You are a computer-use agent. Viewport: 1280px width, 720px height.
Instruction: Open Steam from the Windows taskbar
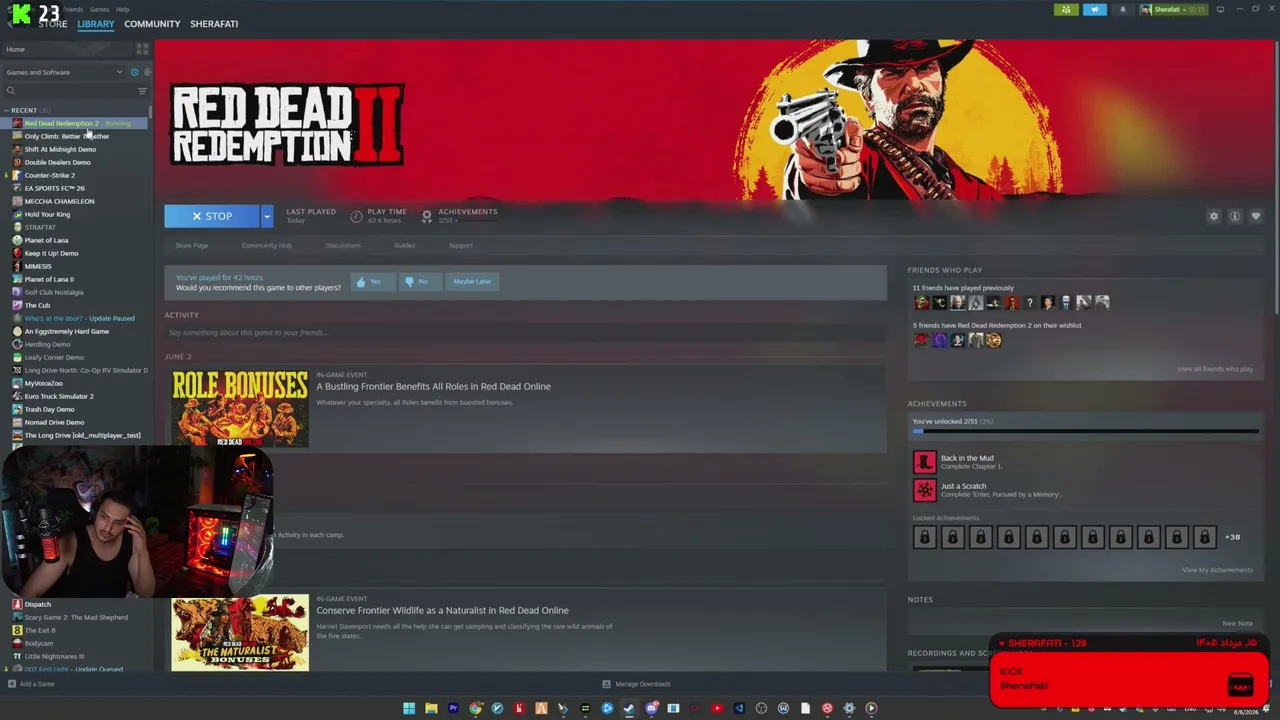point(629,708)
